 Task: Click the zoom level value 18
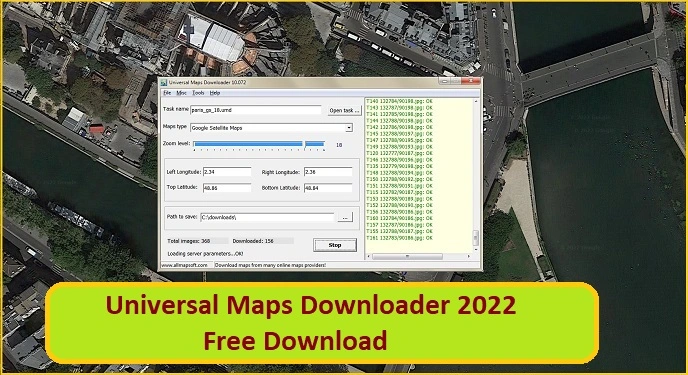(339, 145)
